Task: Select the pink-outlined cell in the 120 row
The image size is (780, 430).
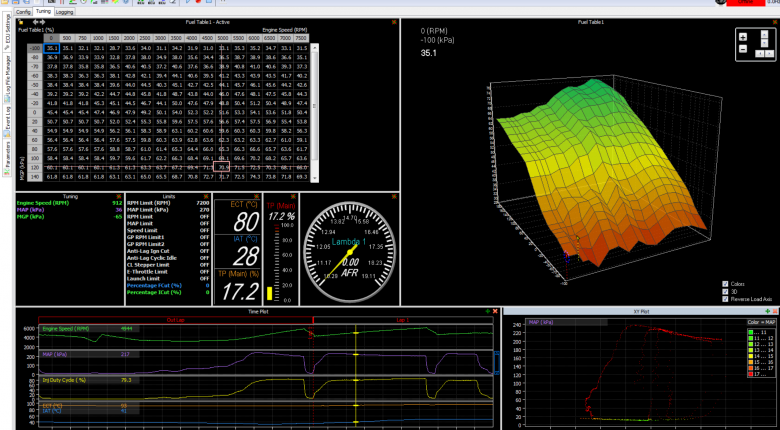Action: tap(221, 167)
